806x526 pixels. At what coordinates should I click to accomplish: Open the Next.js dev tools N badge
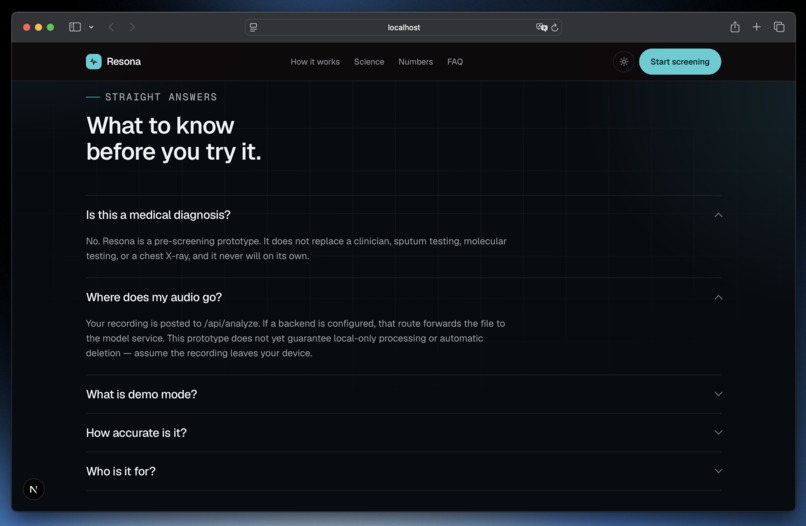click(33, 489)
